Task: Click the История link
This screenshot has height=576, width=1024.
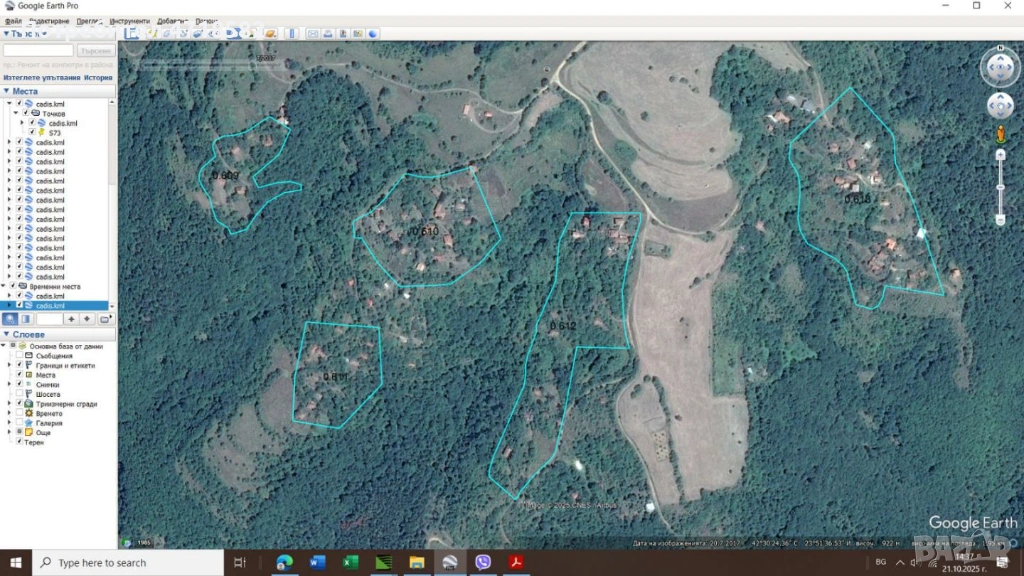Action: [98, 77]
